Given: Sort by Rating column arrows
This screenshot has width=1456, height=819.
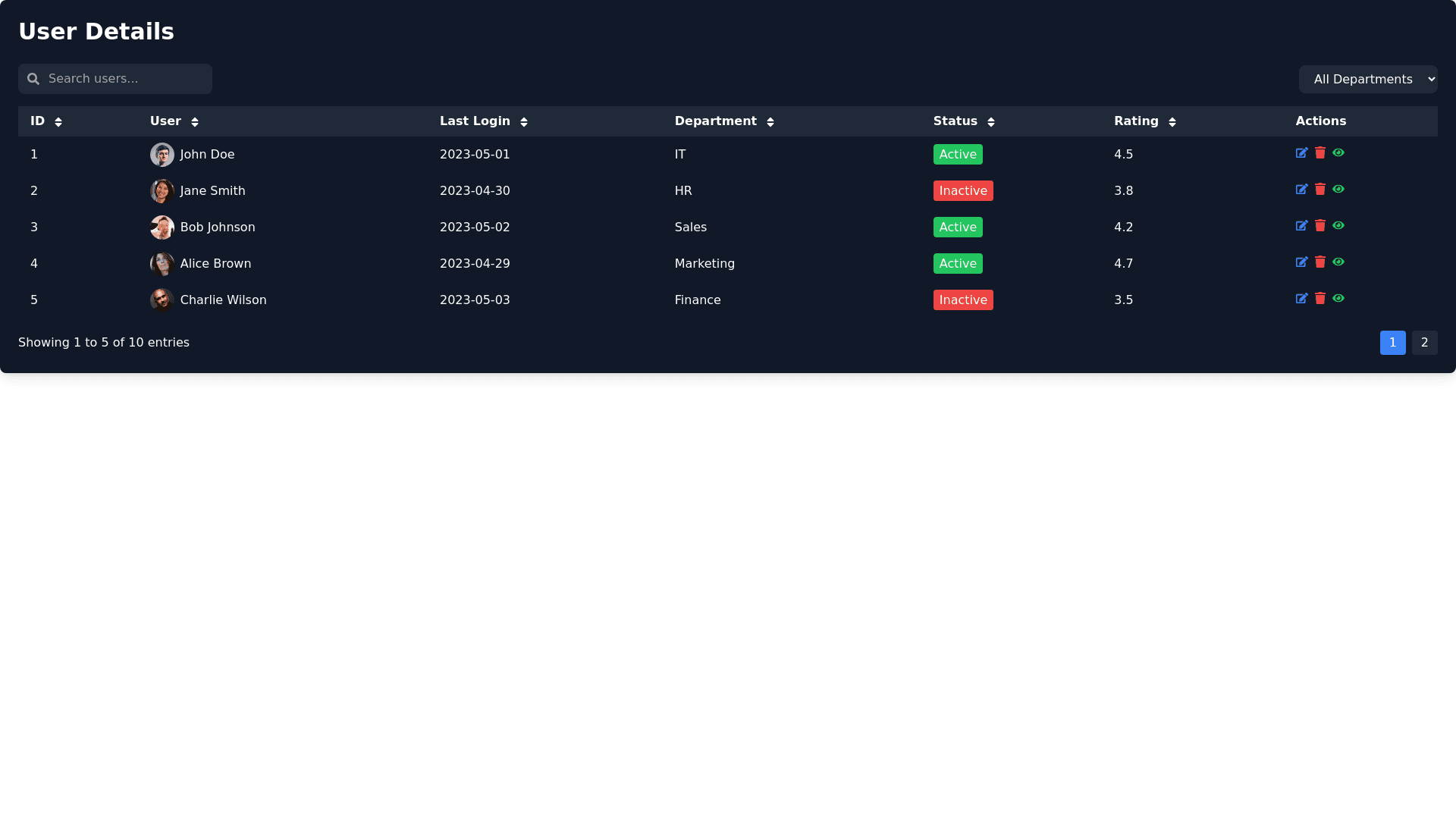Looking at the screenshot, I should pyautogui.click(x=1172, y=122).
